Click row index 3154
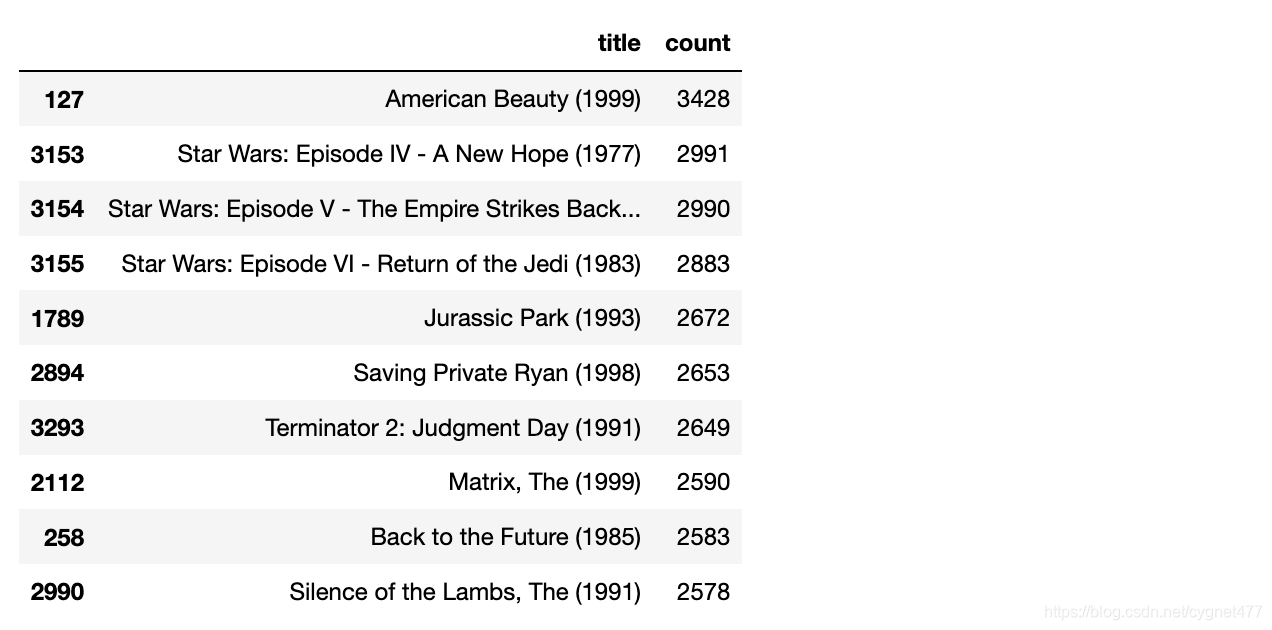The width and height of the screenshot is (1272, 630). pyautogui.click(x=57, y=209)
